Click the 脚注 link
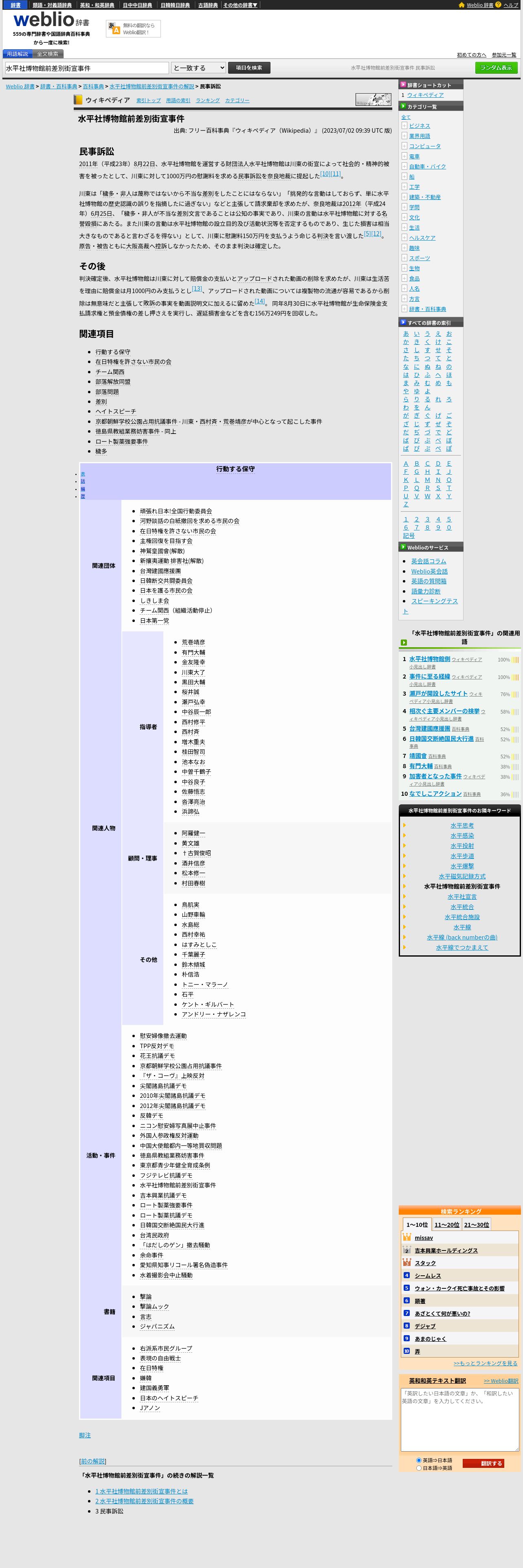The image size is (523, 1568). click(85, 1435)
